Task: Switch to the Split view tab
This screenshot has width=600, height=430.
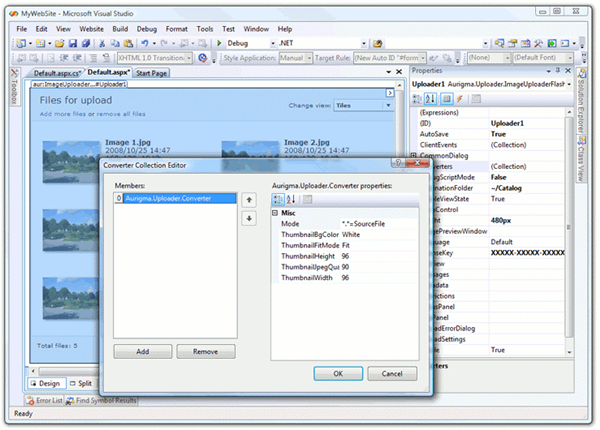Action: click(x=82, y=383)
